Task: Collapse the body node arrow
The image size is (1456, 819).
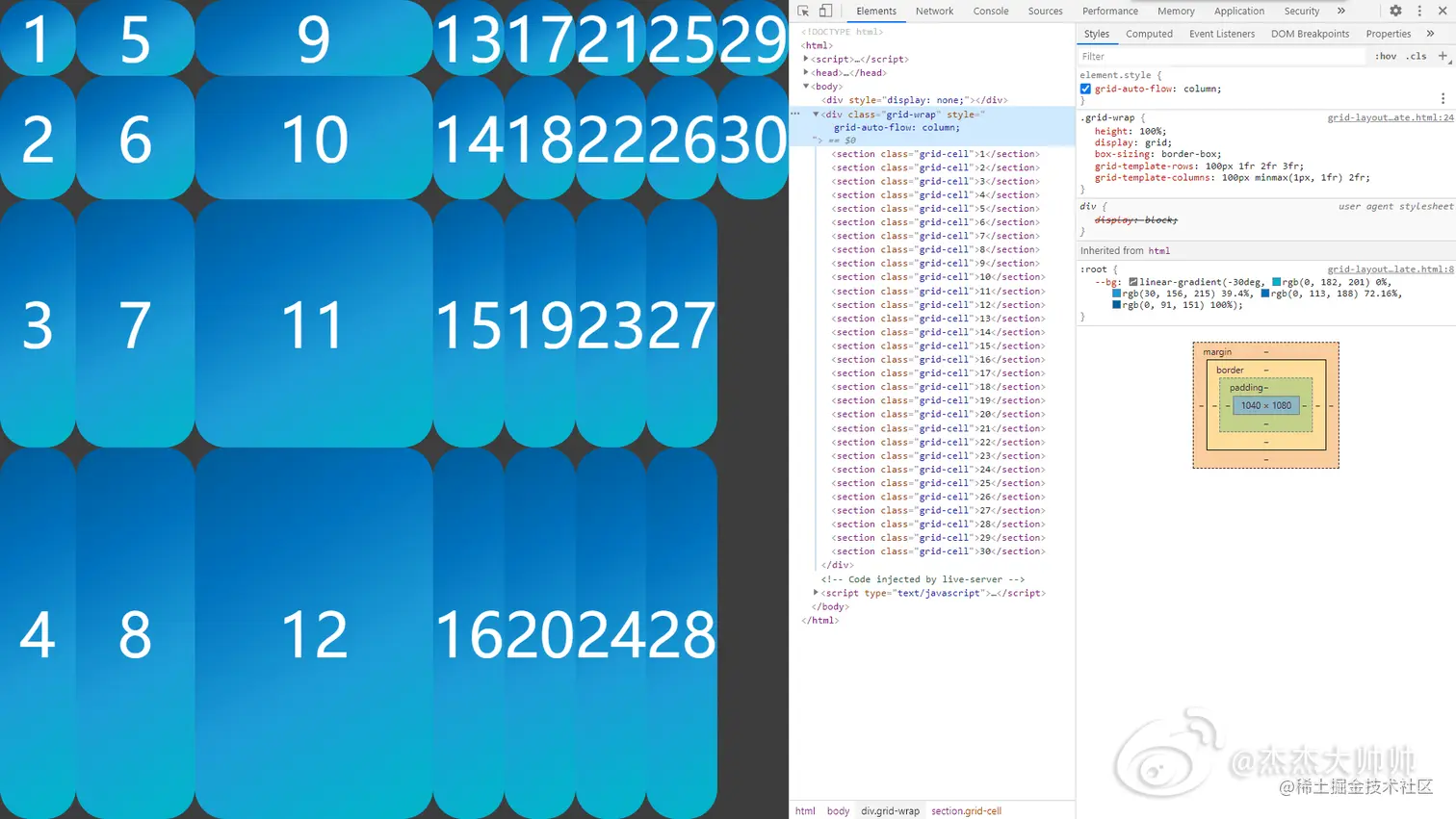Action: 806,86
